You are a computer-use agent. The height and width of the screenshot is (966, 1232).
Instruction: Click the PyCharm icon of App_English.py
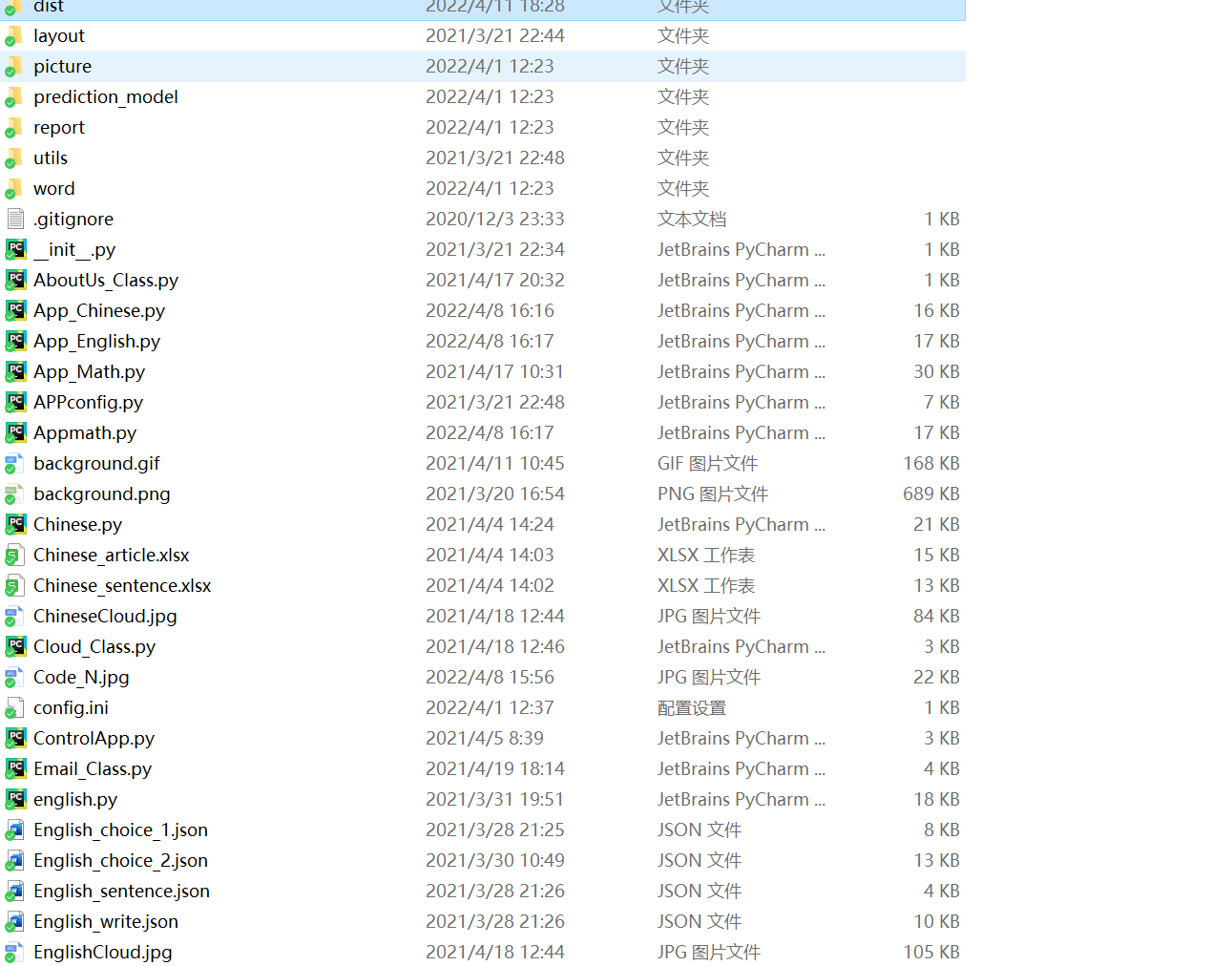pyautogui.click(x=15, y=342)
